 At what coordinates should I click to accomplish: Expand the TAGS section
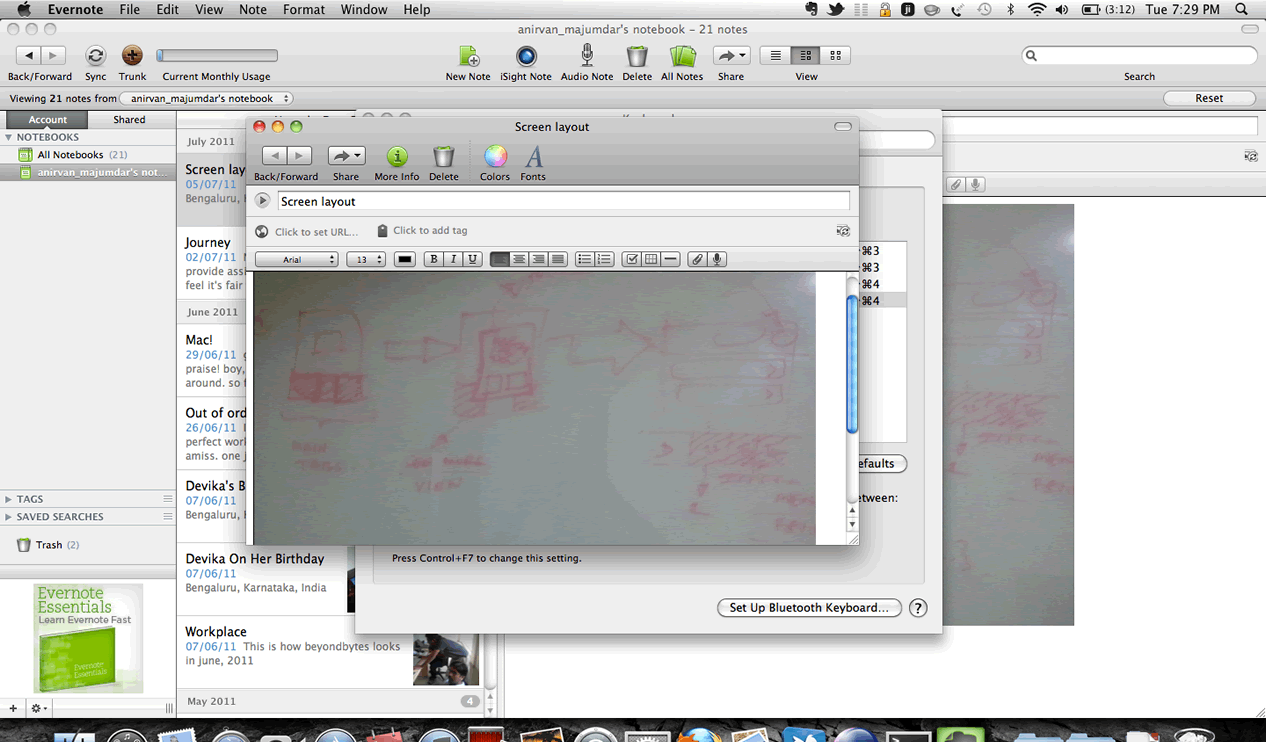(x=9, y=499)
